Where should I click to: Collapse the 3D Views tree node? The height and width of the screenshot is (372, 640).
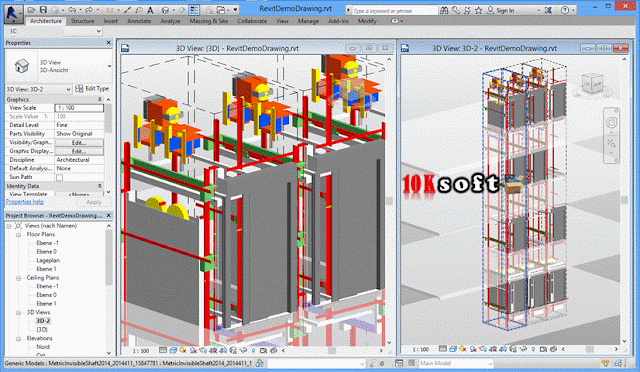[18, 313]
